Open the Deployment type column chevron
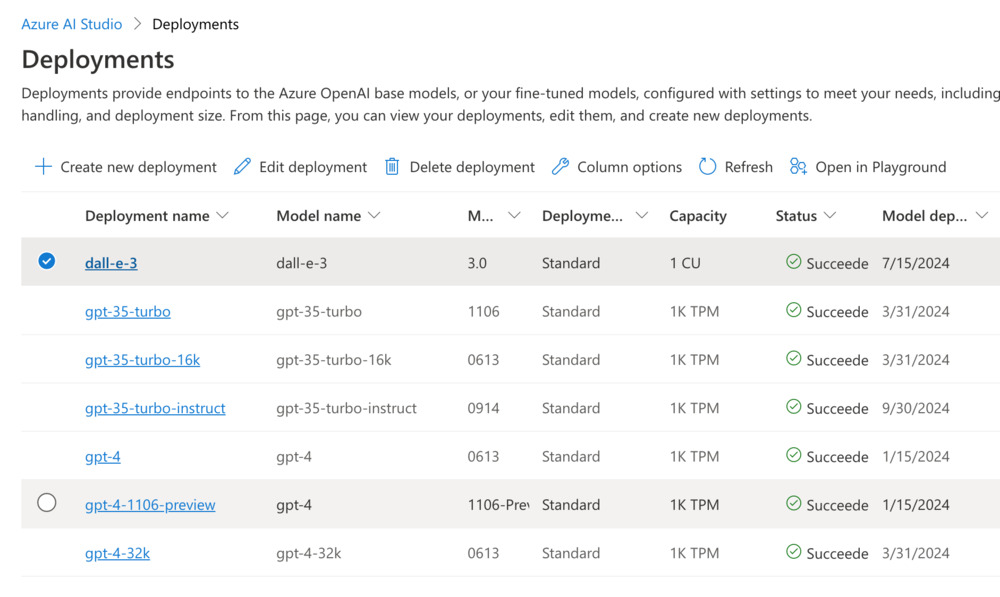Image resolution: width=1000 pixels, height=597 pixels. pyautogui.click(x=642, y=216)
